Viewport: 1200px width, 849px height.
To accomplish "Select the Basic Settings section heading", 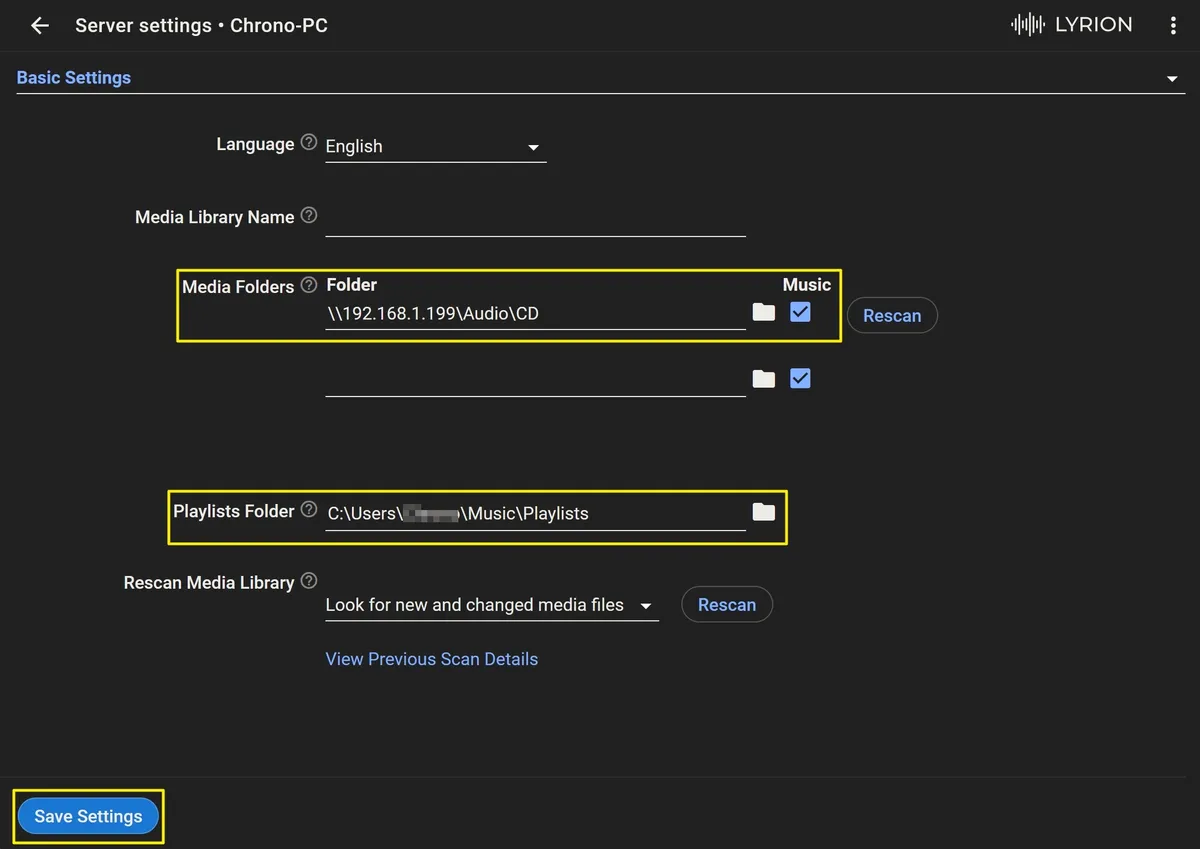I will click(x=74, y=77).
